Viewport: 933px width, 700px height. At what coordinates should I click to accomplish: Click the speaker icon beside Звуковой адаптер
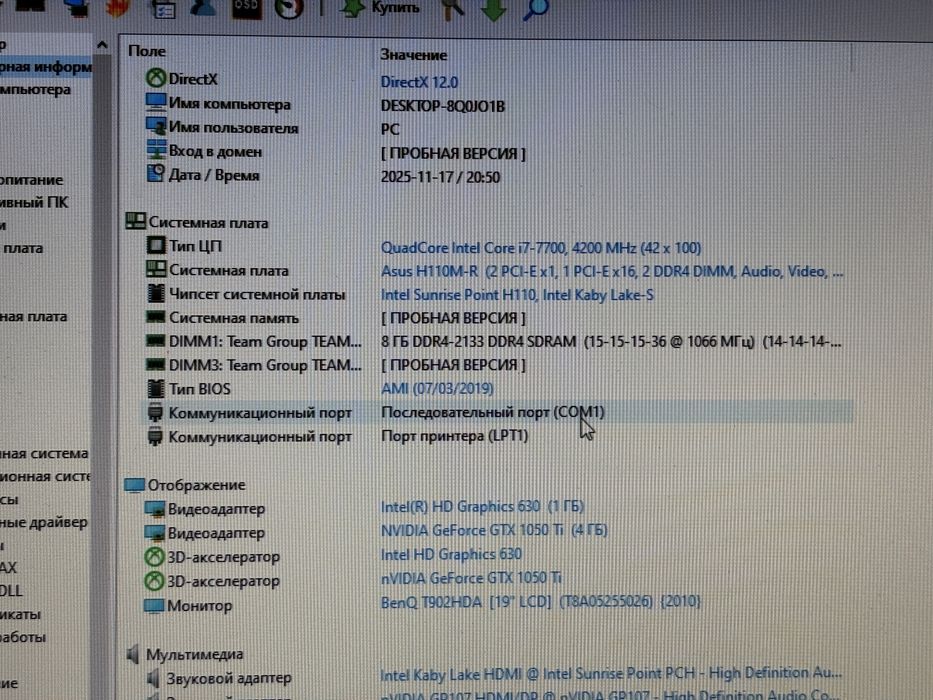(x=153, y=678)
